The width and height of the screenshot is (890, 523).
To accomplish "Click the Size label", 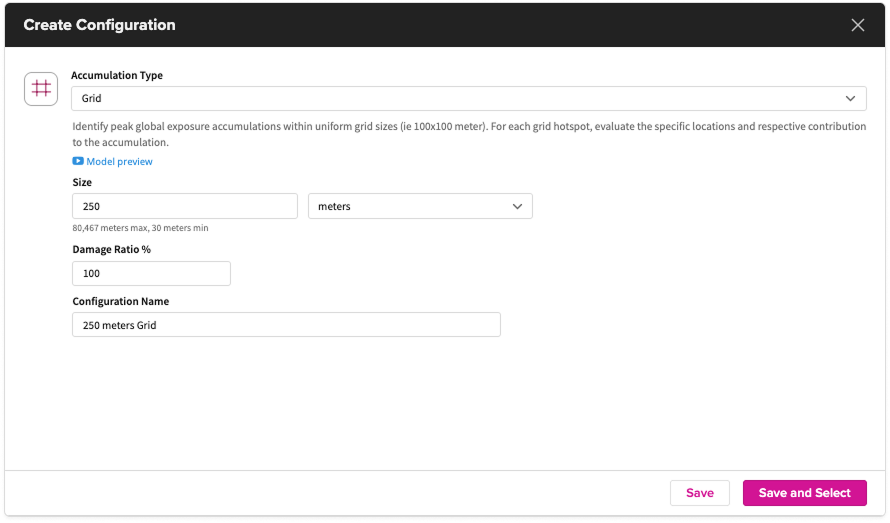I will [82, 183].
